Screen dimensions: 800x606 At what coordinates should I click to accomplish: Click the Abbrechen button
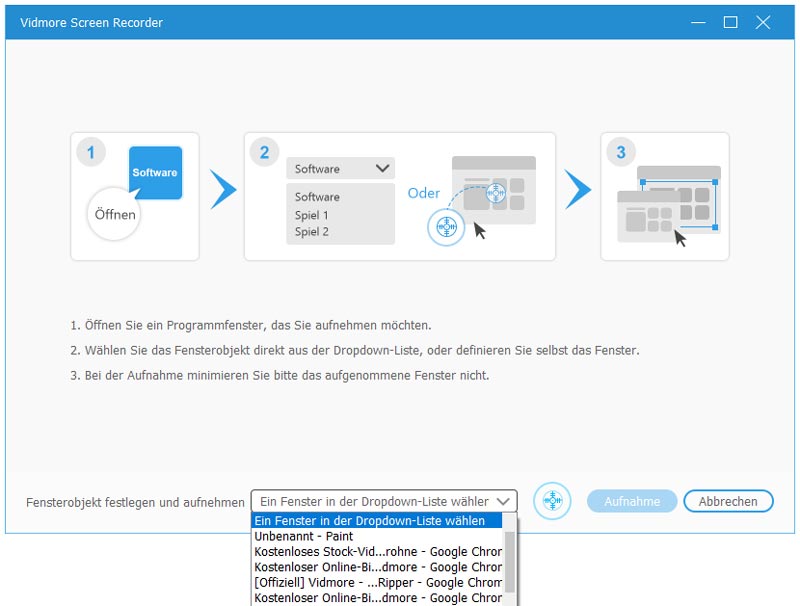point(729,501)
